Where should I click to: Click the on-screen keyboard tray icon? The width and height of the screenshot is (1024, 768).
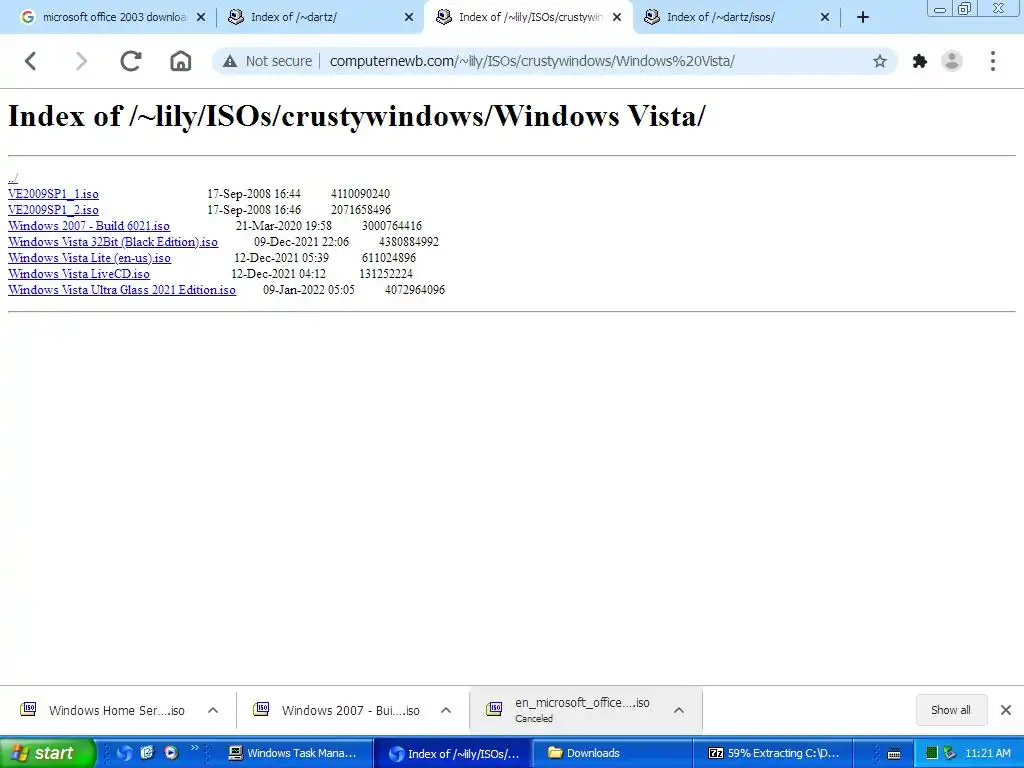coord(894,754)
